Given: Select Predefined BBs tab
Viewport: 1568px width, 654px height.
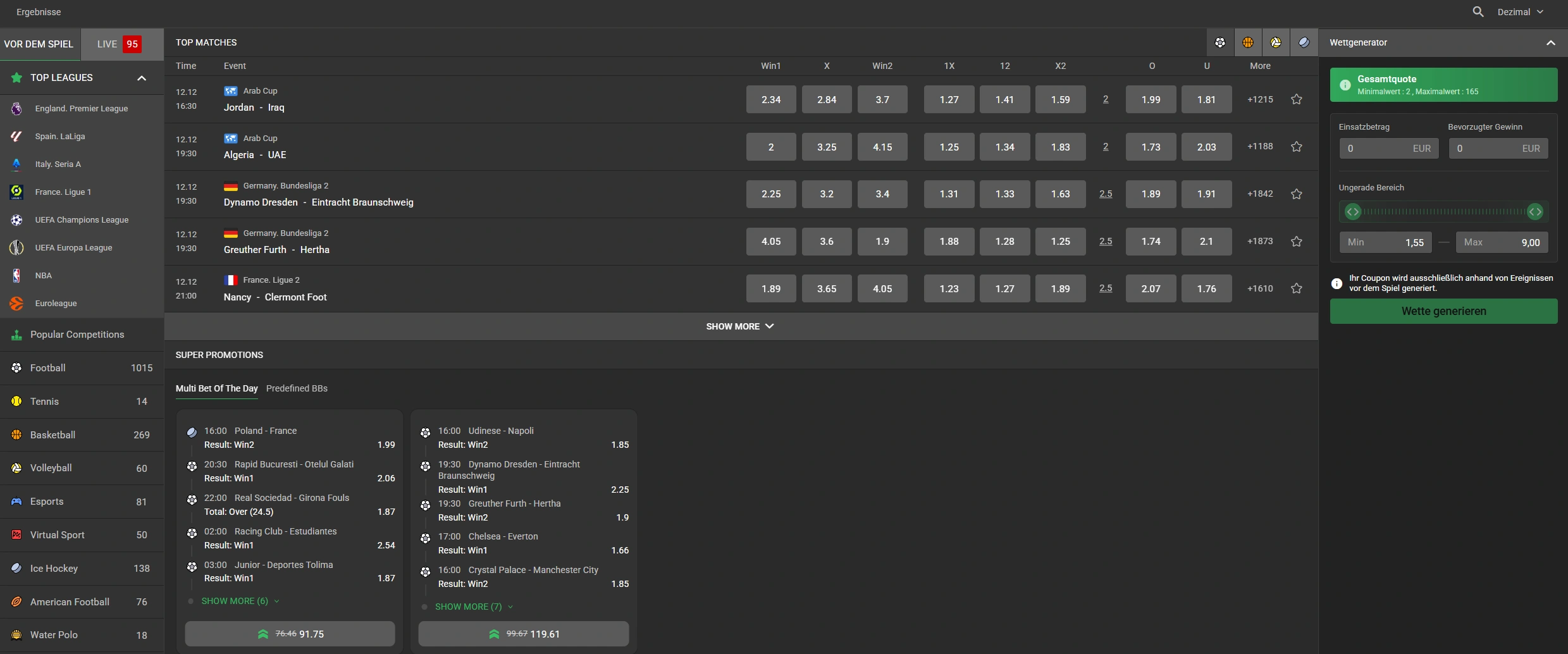Looking at the screenshot, I should [x=297, y=388].
